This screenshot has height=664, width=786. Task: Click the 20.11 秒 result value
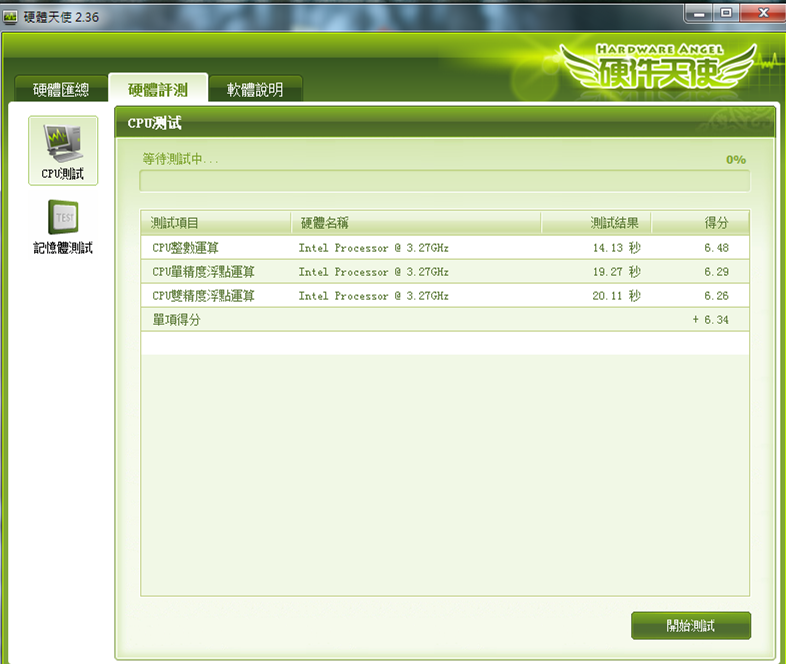click(x=617, y=296)
